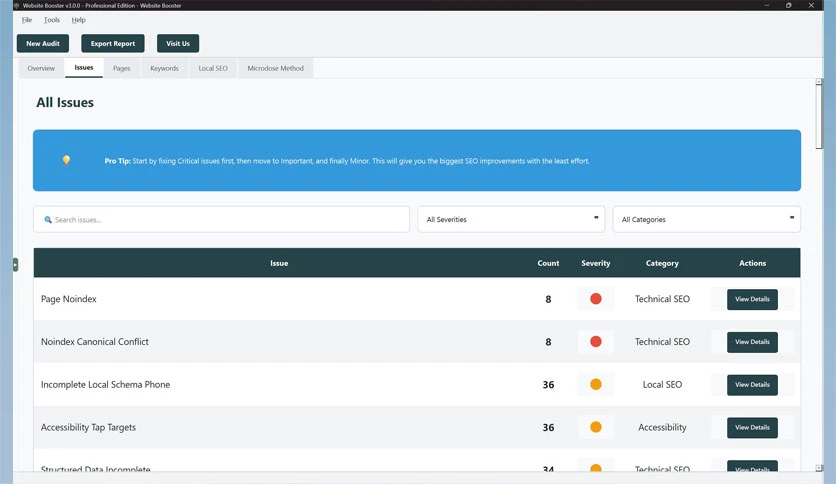Select the Accessibility Tap Targets issue name

point(89,427)
